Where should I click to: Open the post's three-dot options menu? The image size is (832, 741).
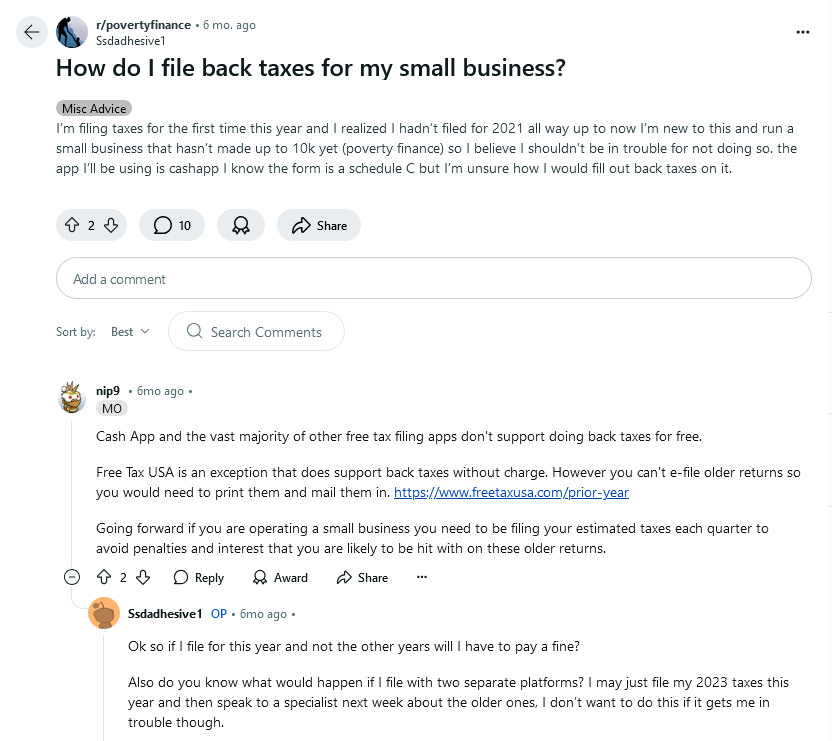pos(802,32)
